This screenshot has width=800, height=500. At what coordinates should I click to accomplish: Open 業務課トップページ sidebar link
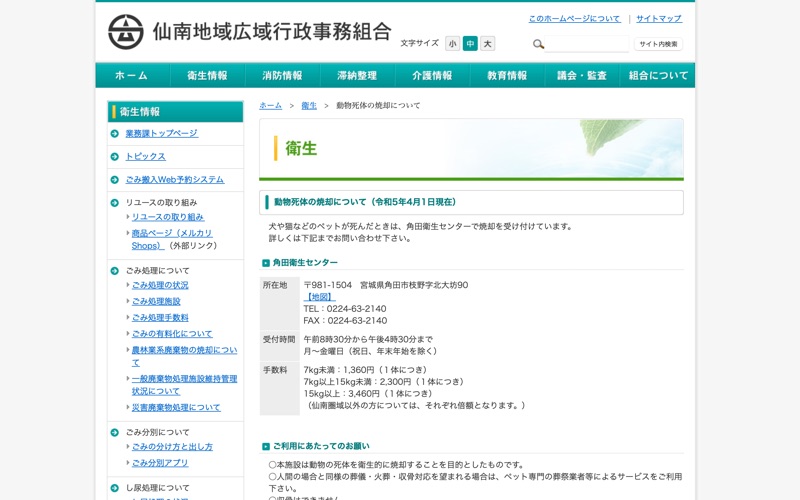click(x=162, y=134)
